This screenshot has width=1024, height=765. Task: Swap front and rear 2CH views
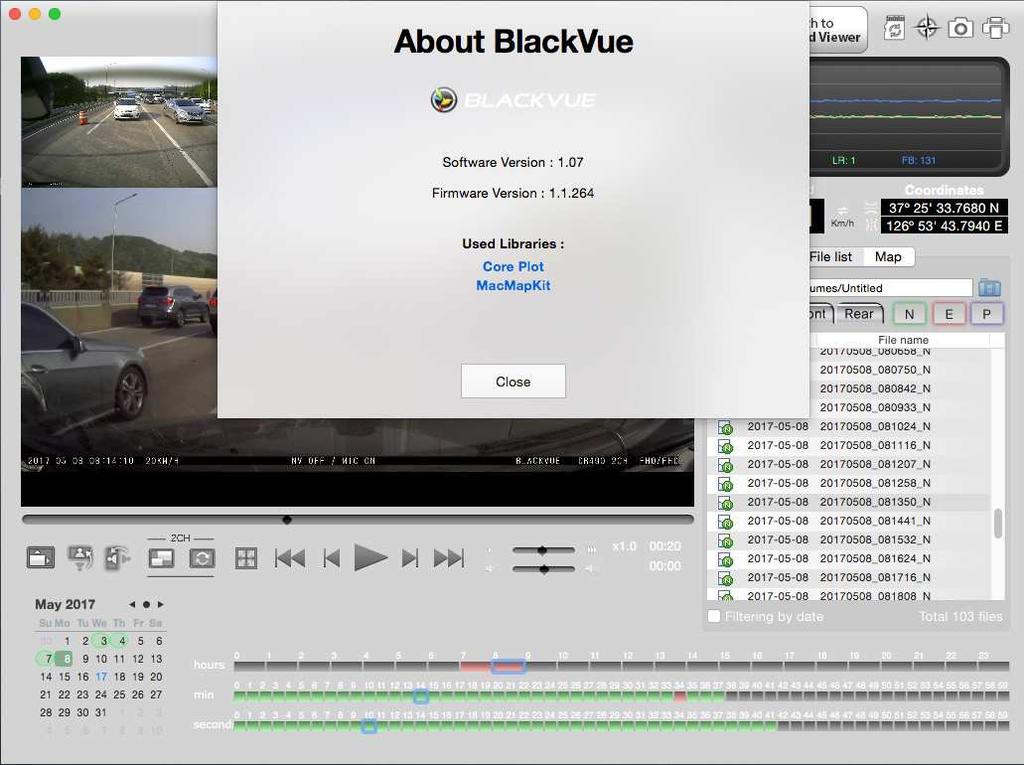click(202, 559)
